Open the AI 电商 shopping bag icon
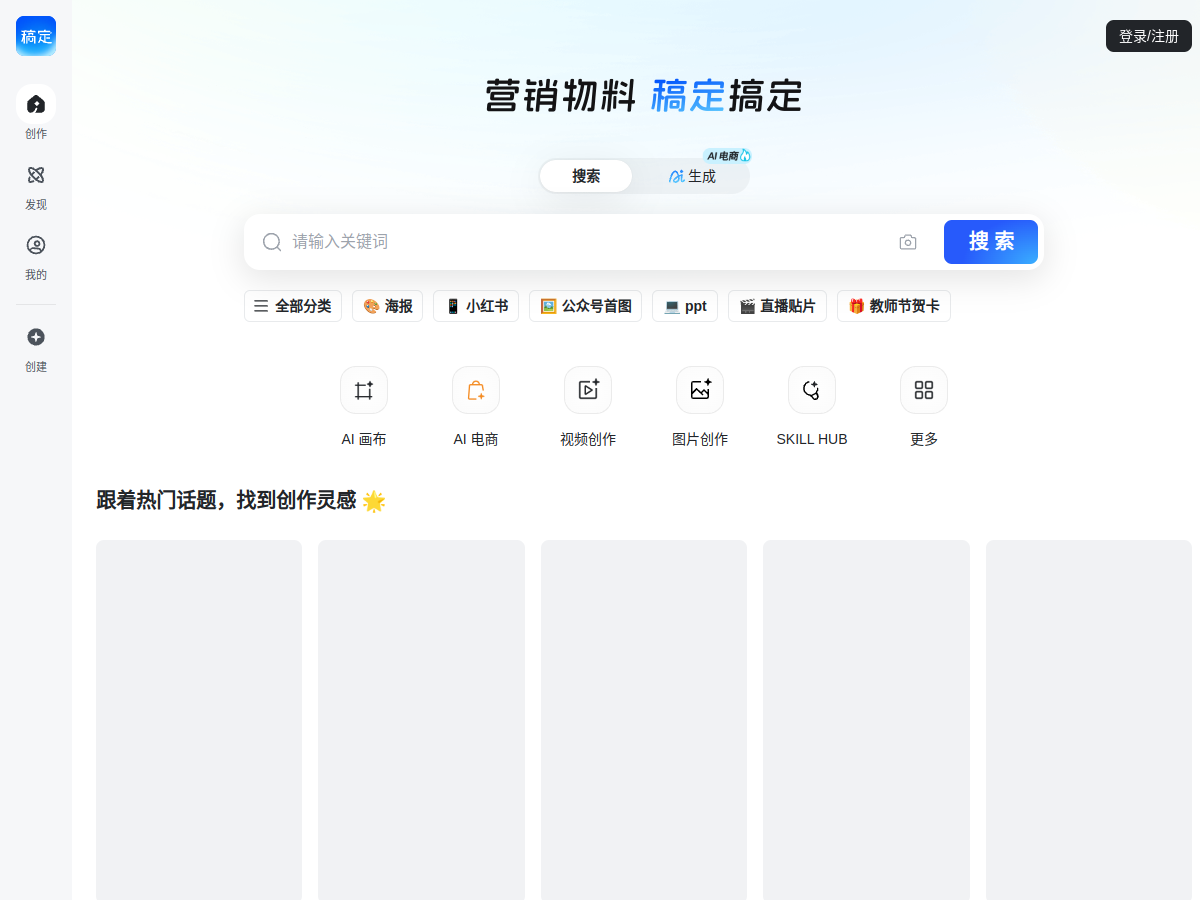This screenshot has height=900, width=1200. coord(476,390)
